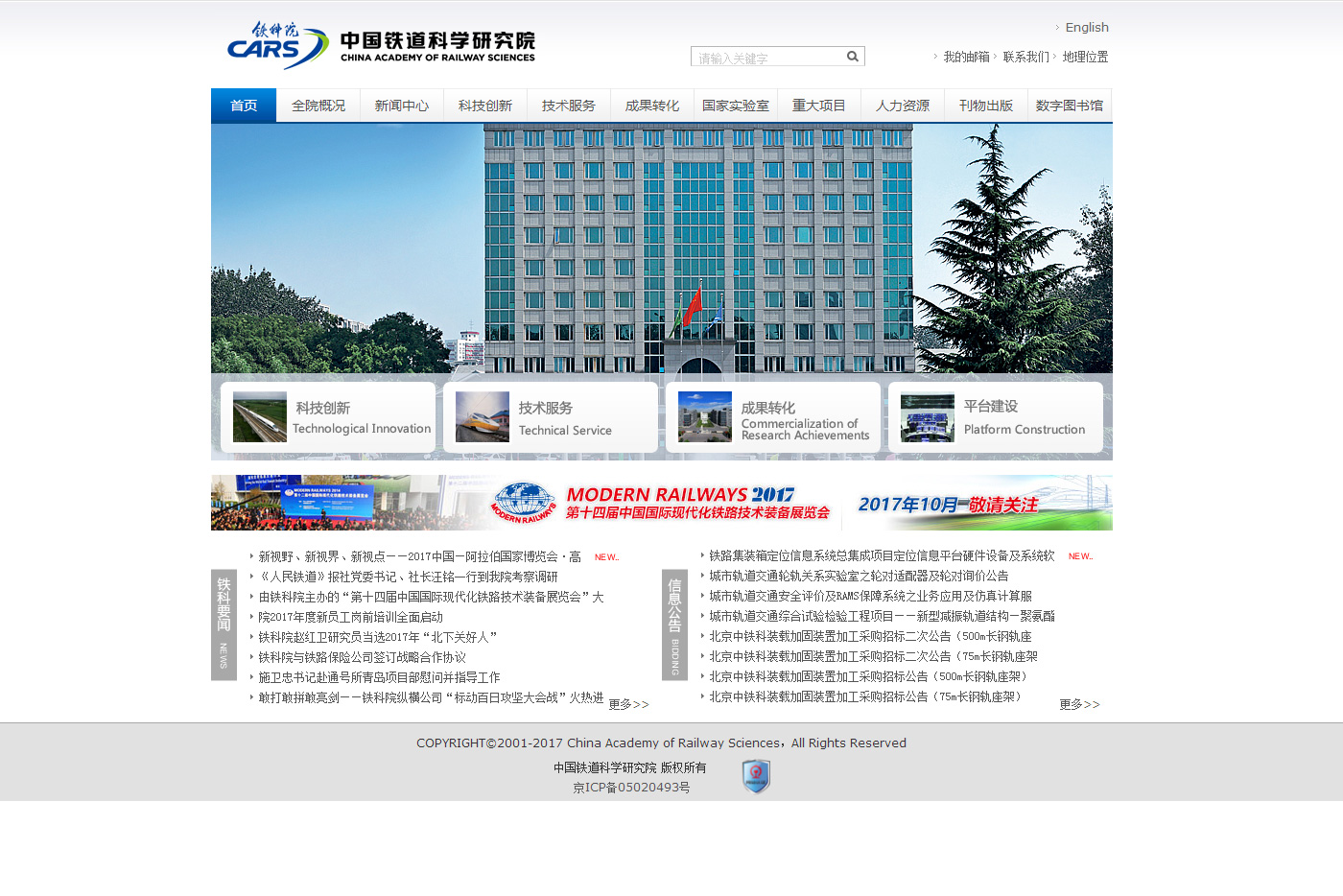Open 铁科院赵红卫研究员 news item
Screen dimensions: 1343x896
[377, 637]
